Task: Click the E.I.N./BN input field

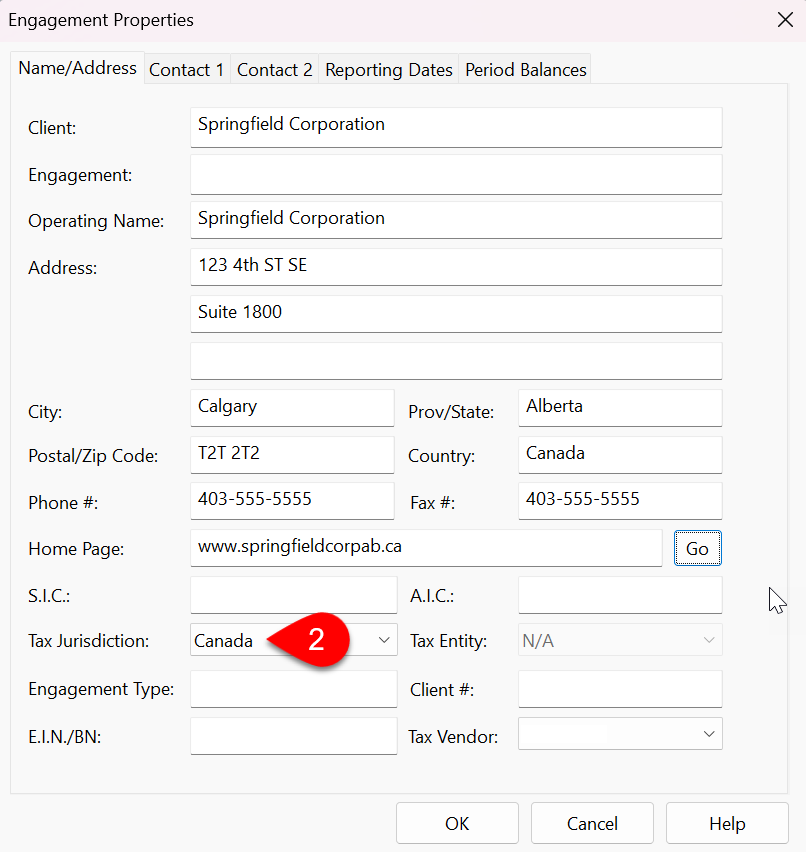Action: click(x=292, y=736)
